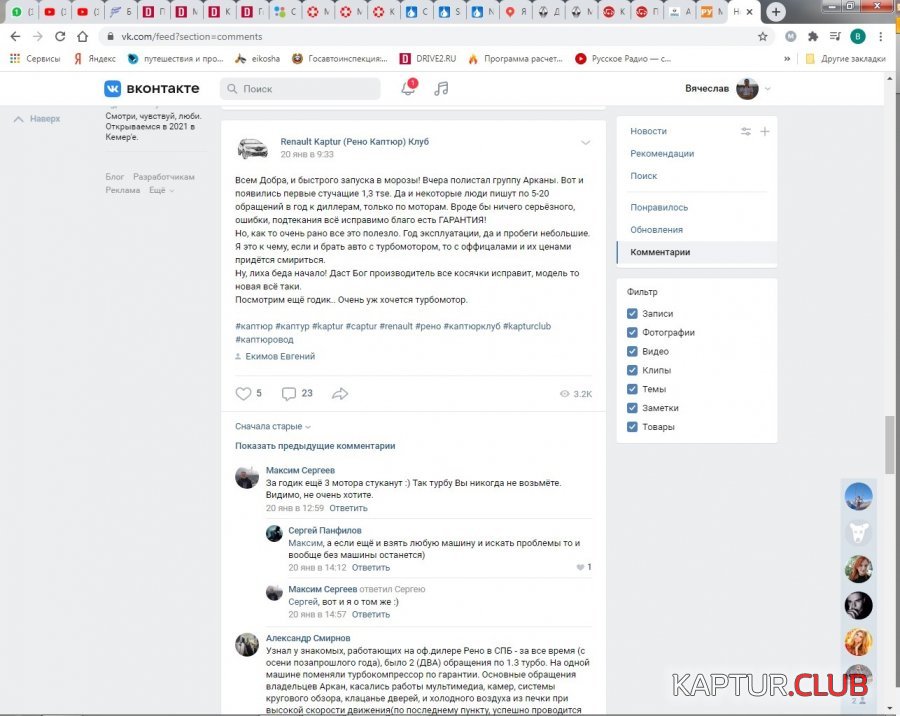Click the news feed filter settings icon
The width and height of the screenshot is (900, 716).
pyautogui.click(x=745, y=132)
